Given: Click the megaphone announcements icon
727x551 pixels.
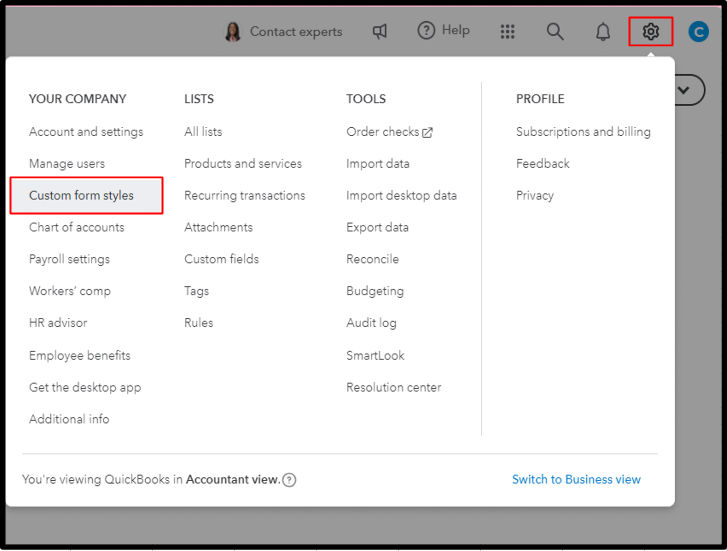Looking at the screenshot, I should point(380,32).
